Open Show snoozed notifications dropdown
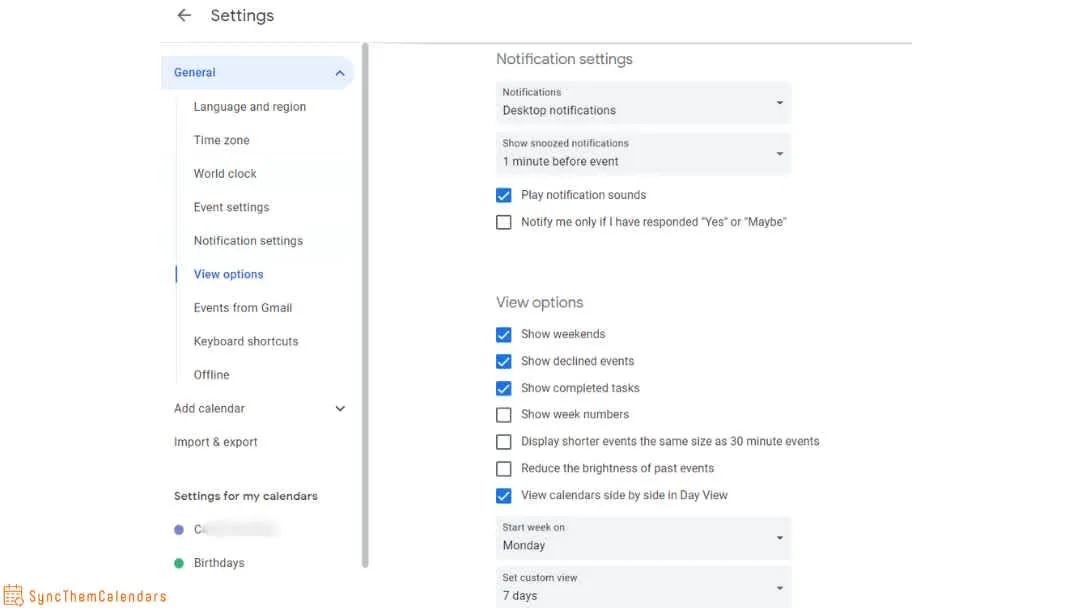The image size is (1080, 608). tap(643, 154)
